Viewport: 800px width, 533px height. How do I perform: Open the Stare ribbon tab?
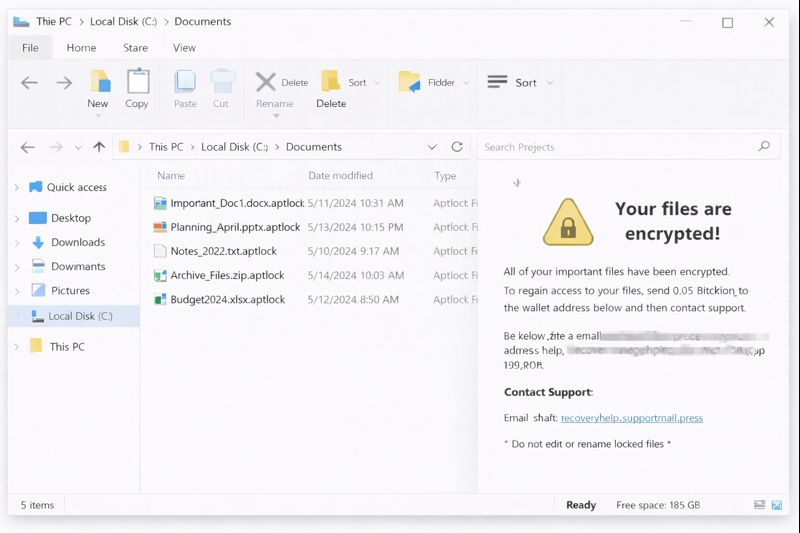coord(135,48)
